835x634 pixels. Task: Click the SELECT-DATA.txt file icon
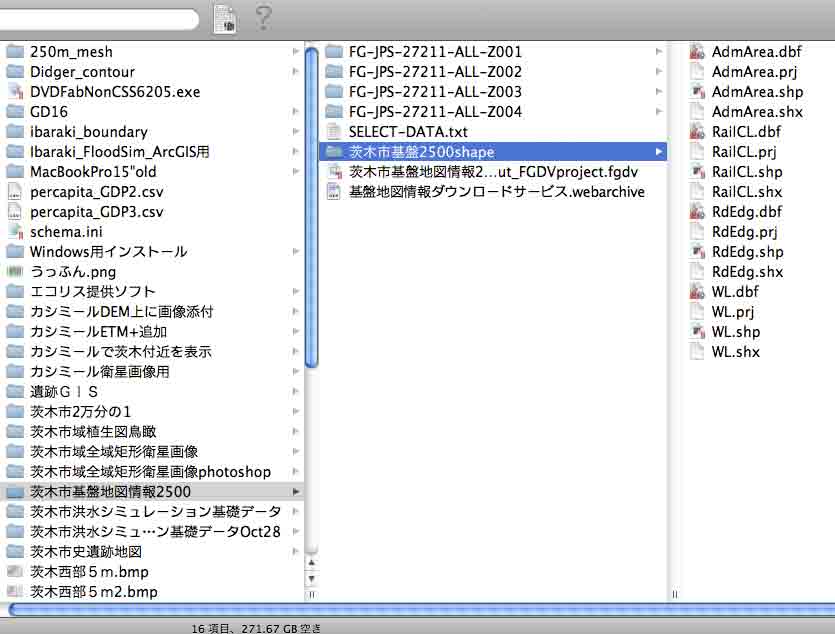[334, 131]
